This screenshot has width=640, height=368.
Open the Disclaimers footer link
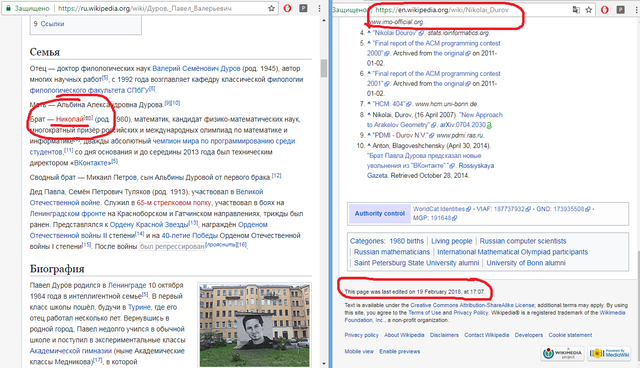point(444,335)
